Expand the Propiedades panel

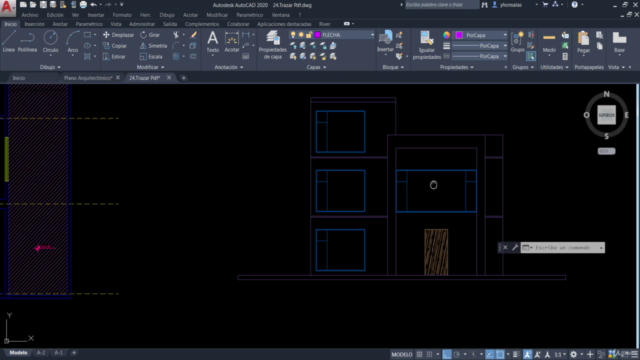pos(457,67)
